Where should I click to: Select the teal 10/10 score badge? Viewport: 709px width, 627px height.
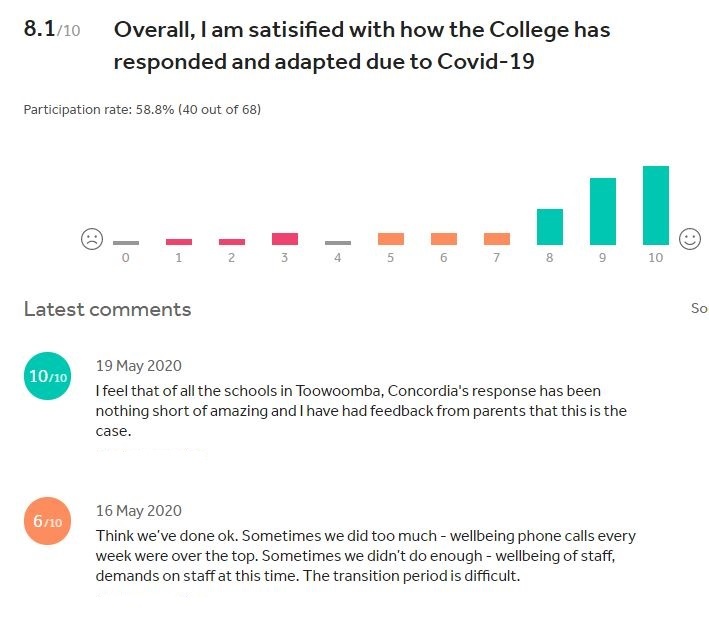(47, 376)
